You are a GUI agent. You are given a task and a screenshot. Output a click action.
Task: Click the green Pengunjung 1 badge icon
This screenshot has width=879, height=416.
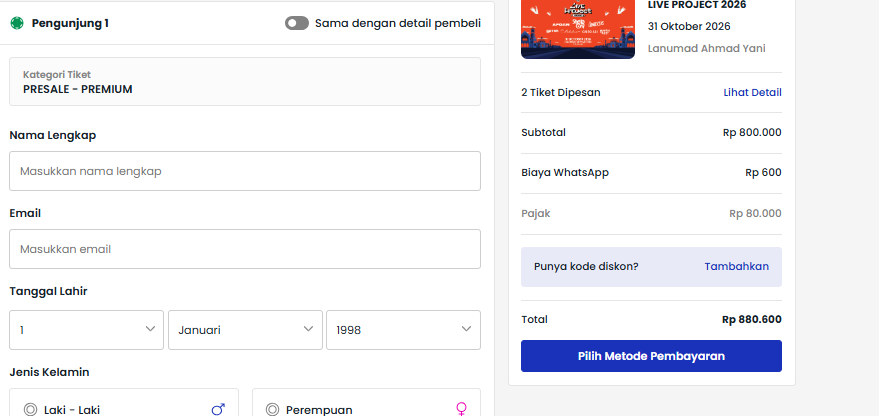coord(17,23)
